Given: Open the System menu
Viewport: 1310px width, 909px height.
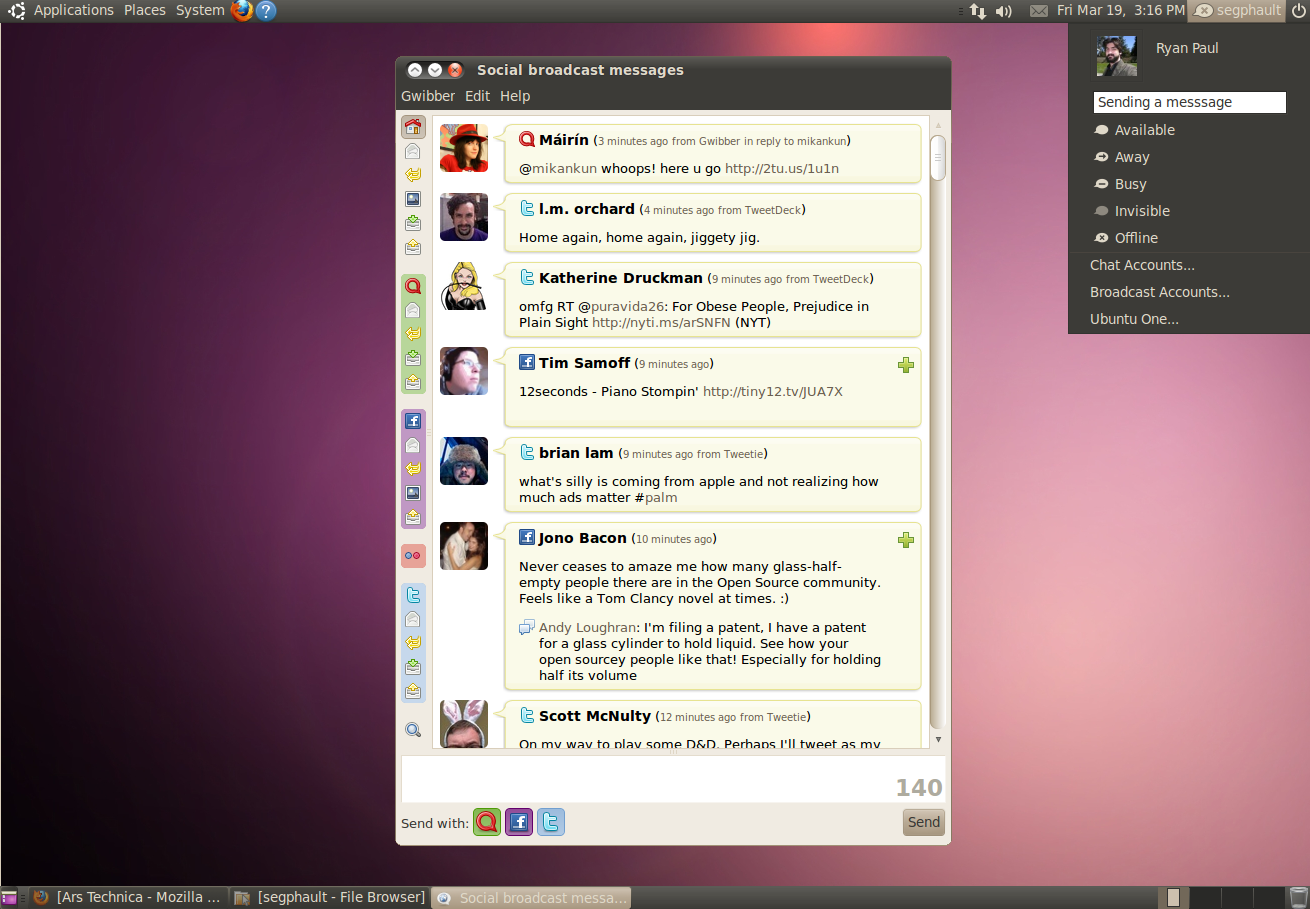Looking at the screenshot, I should pyautogui.click(x=200, y=10).
